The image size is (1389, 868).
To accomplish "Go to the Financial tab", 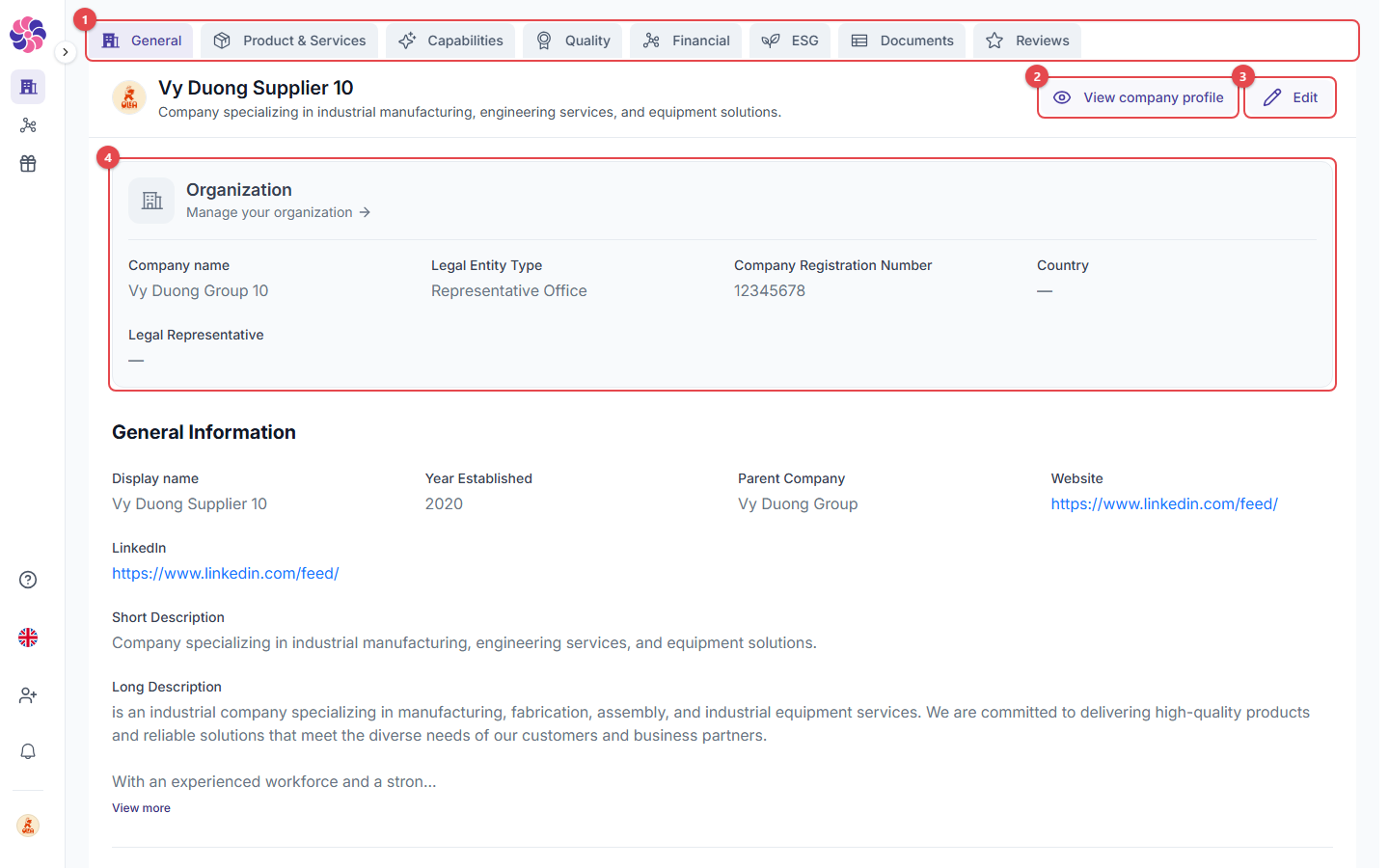I will [x=686, y=41].
